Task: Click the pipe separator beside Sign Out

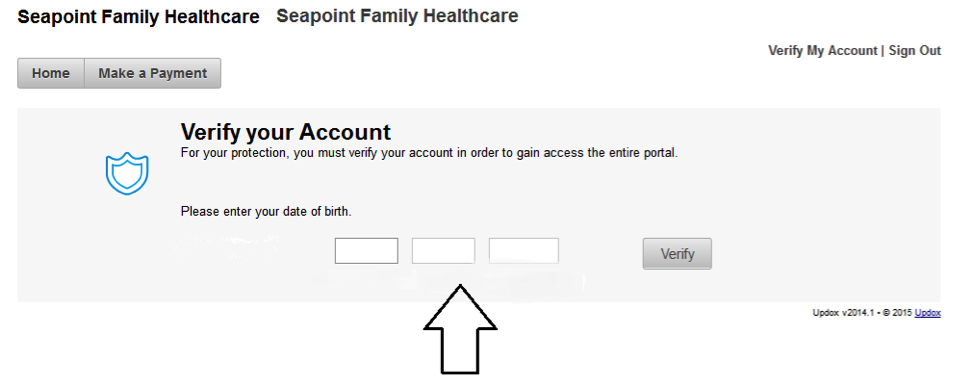Action: [883, 51]
